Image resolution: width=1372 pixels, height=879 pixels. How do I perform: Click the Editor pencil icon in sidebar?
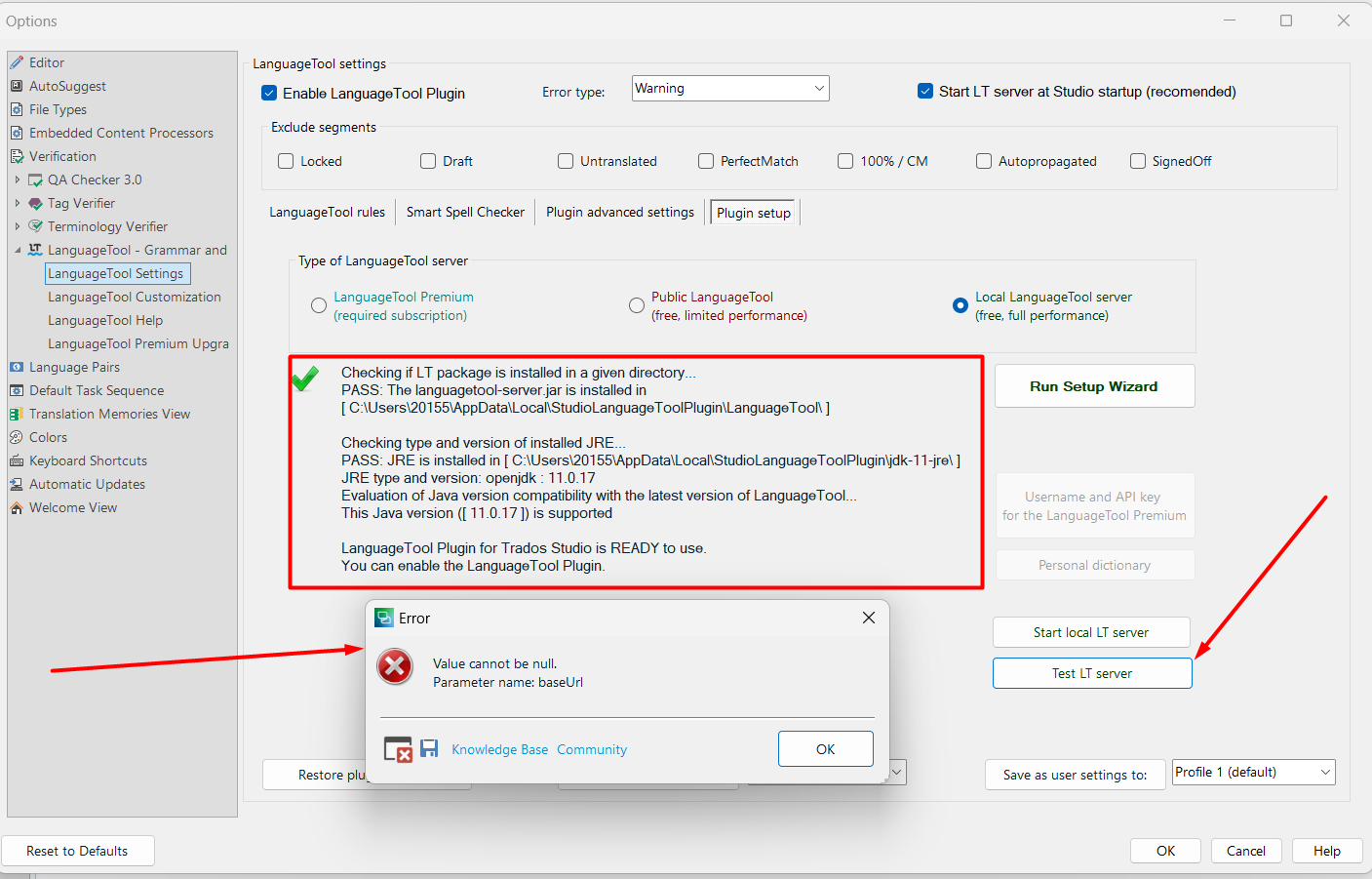point(17,62)
